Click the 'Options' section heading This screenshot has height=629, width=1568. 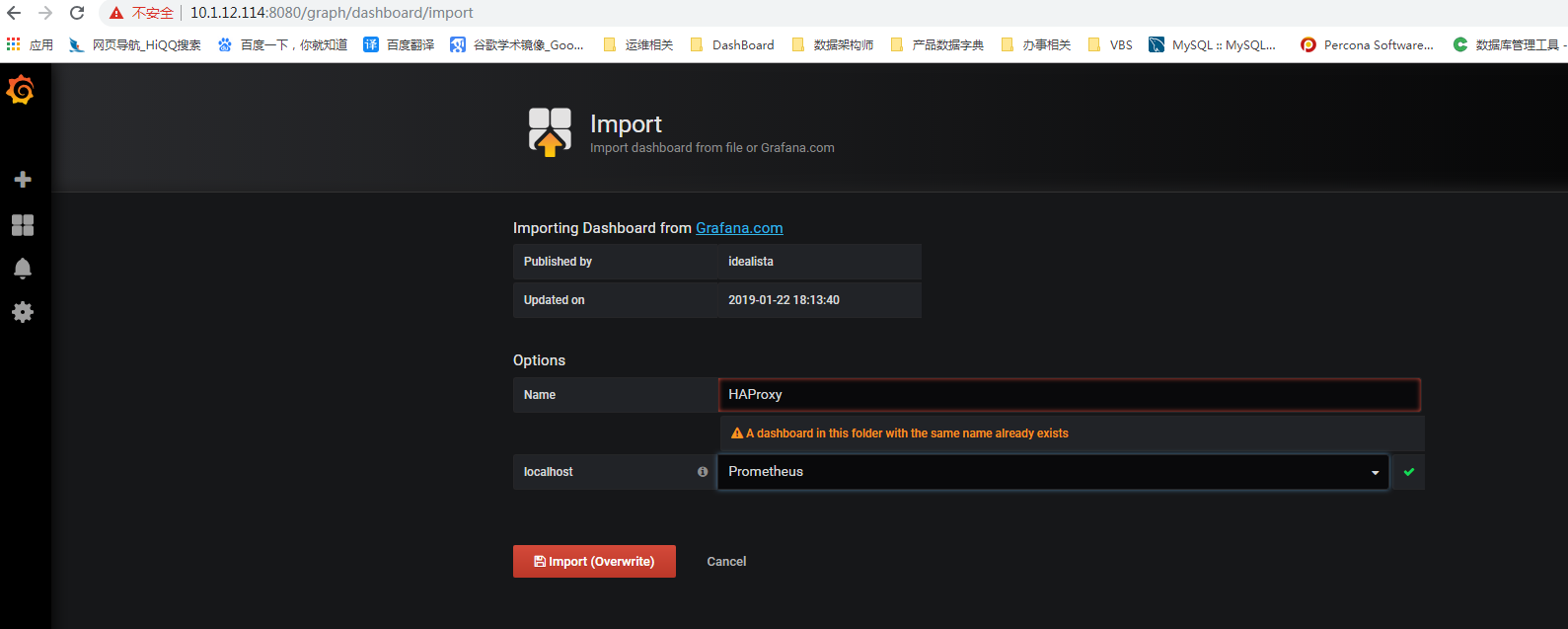tap(539, 360)
